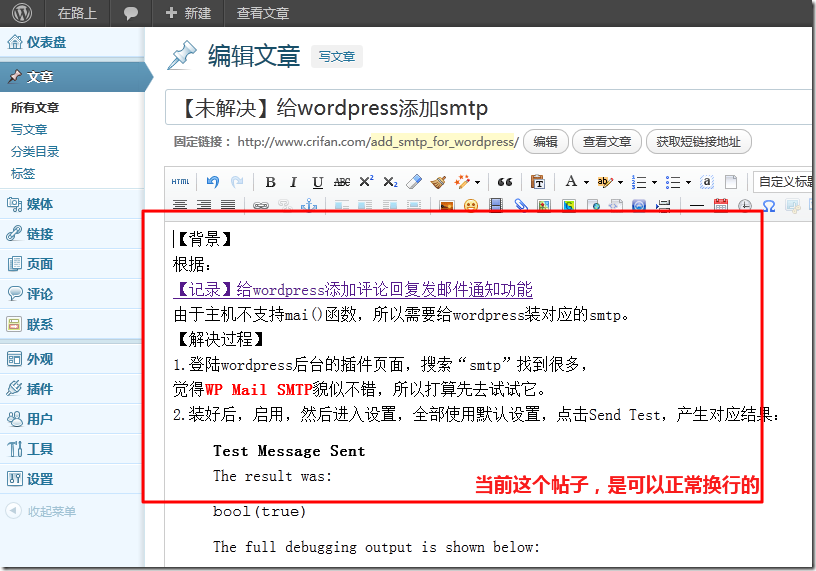This screenshot has width=816, height=571.
Task: Insert video with film strip icon
Action: click(496, 205)
